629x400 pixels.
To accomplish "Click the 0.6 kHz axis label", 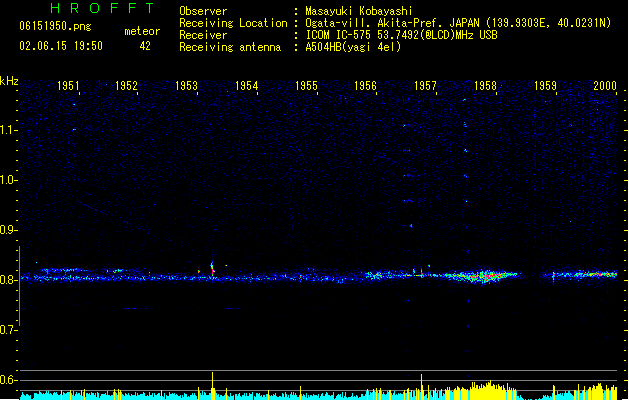I will click(x=8, y=380).
